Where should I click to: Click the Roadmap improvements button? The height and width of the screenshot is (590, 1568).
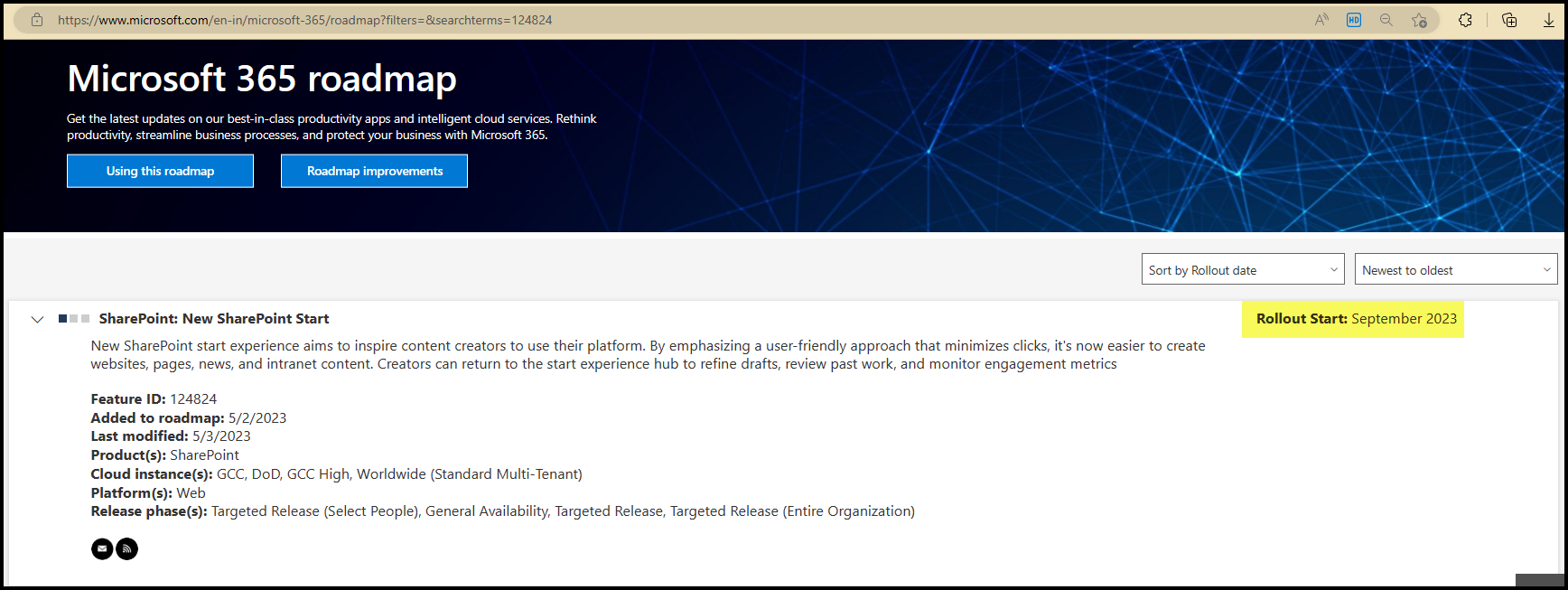point(374,171)
